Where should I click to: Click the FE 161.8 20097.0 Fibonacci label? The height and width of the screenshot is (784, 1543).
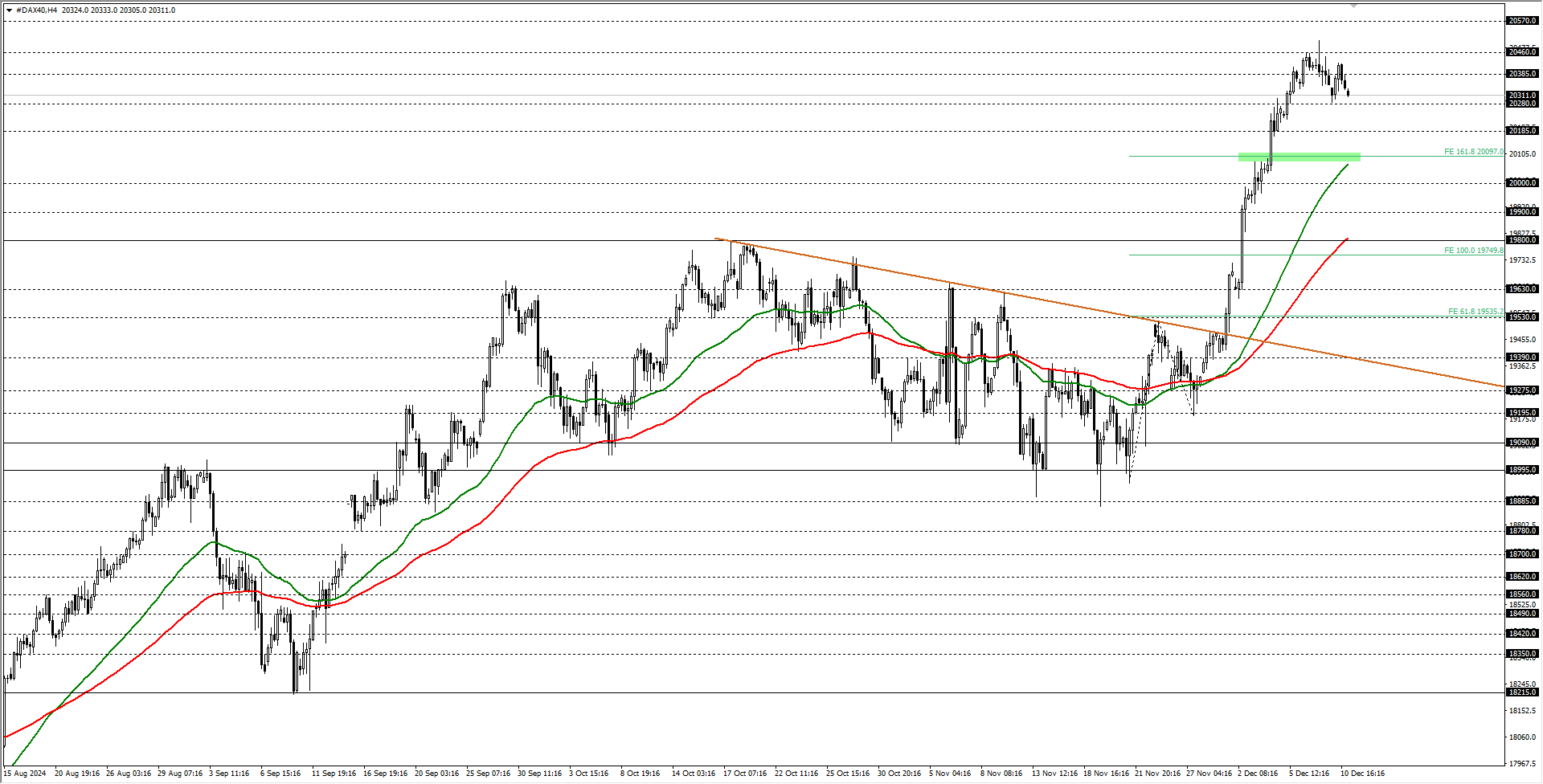tap(1473, 151)
